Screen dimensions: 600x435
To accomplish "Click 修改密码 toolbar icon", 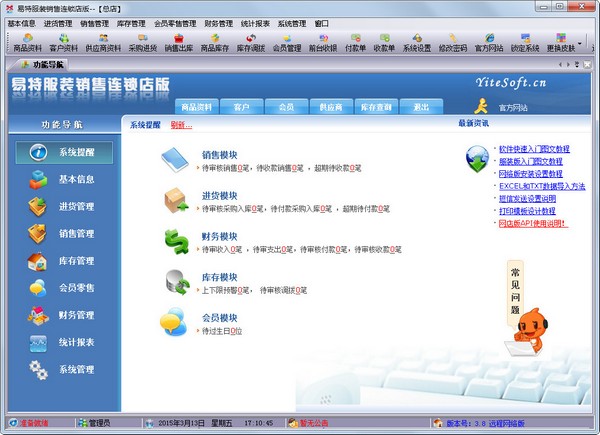I will [453, 42].
